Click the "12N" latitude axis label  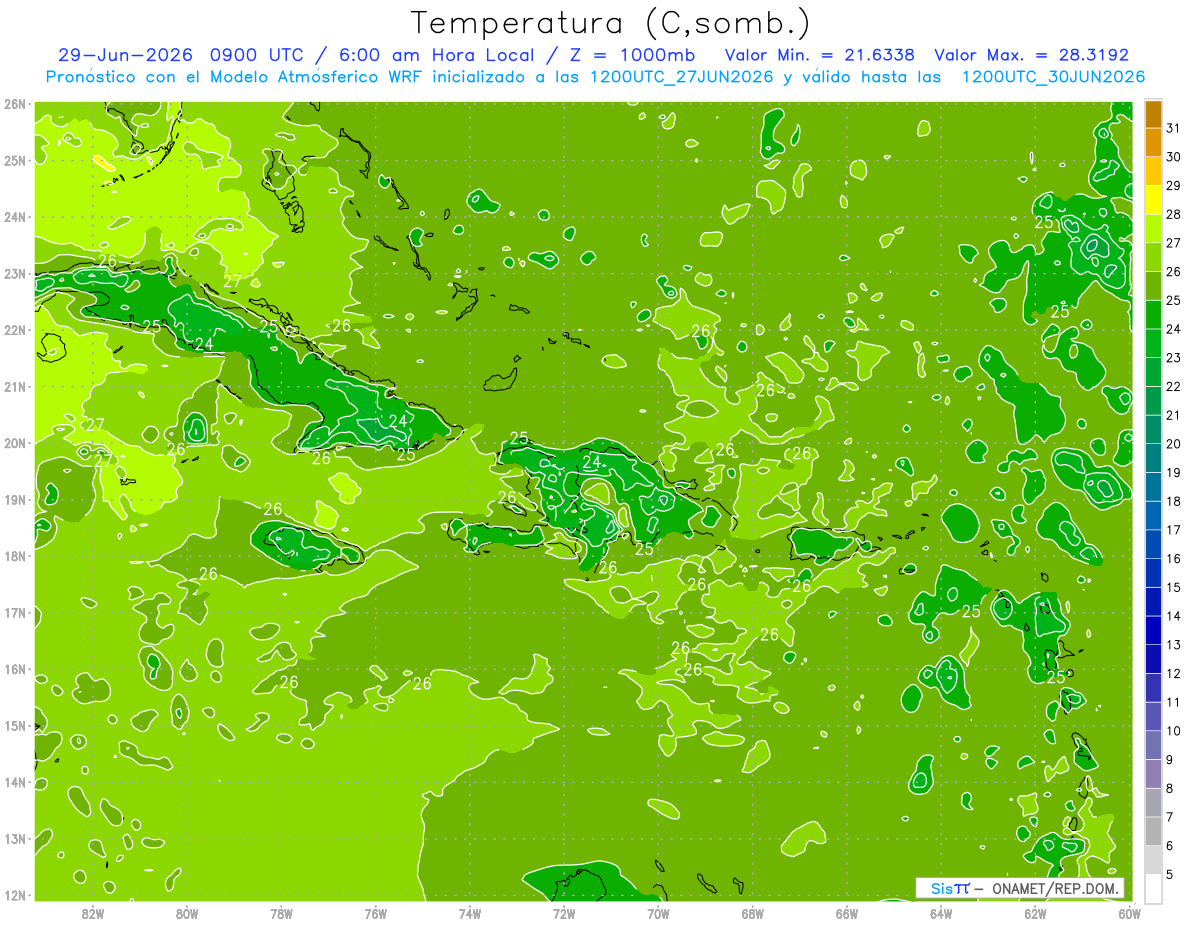click(14, 895)
